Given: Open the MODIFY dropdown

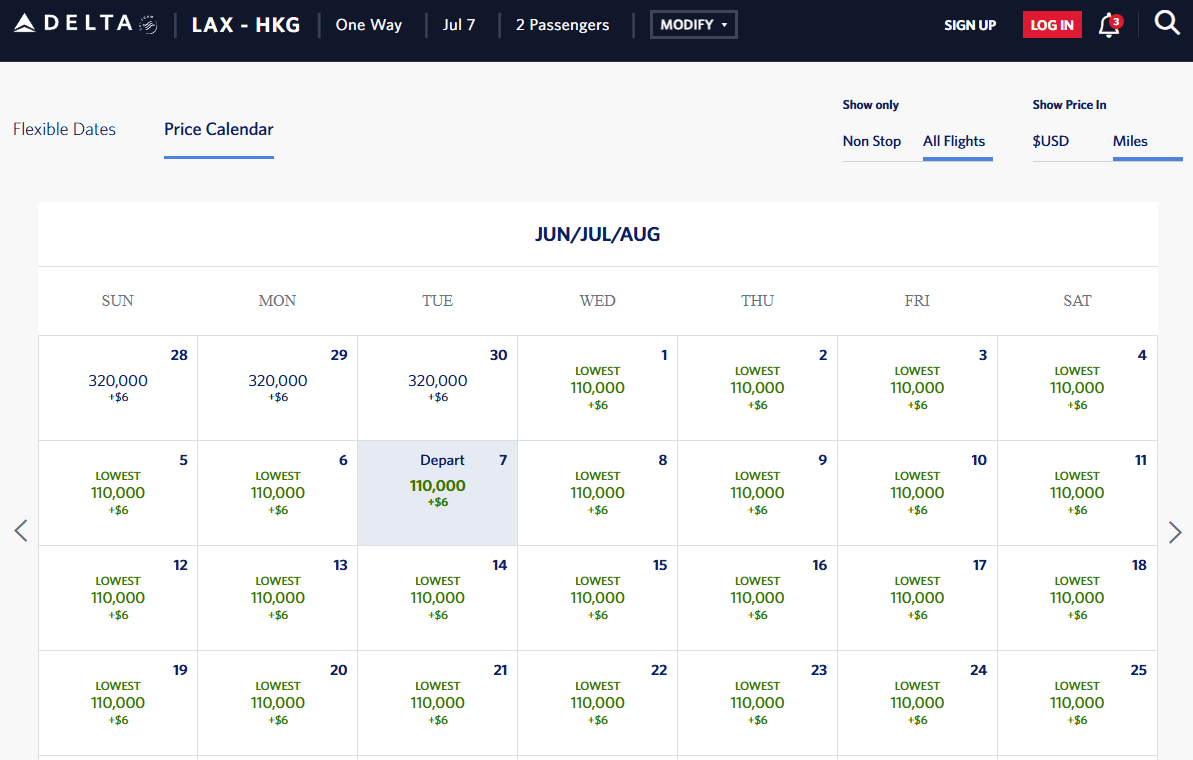Looking at the screenshot, I should tap(693, 24).
